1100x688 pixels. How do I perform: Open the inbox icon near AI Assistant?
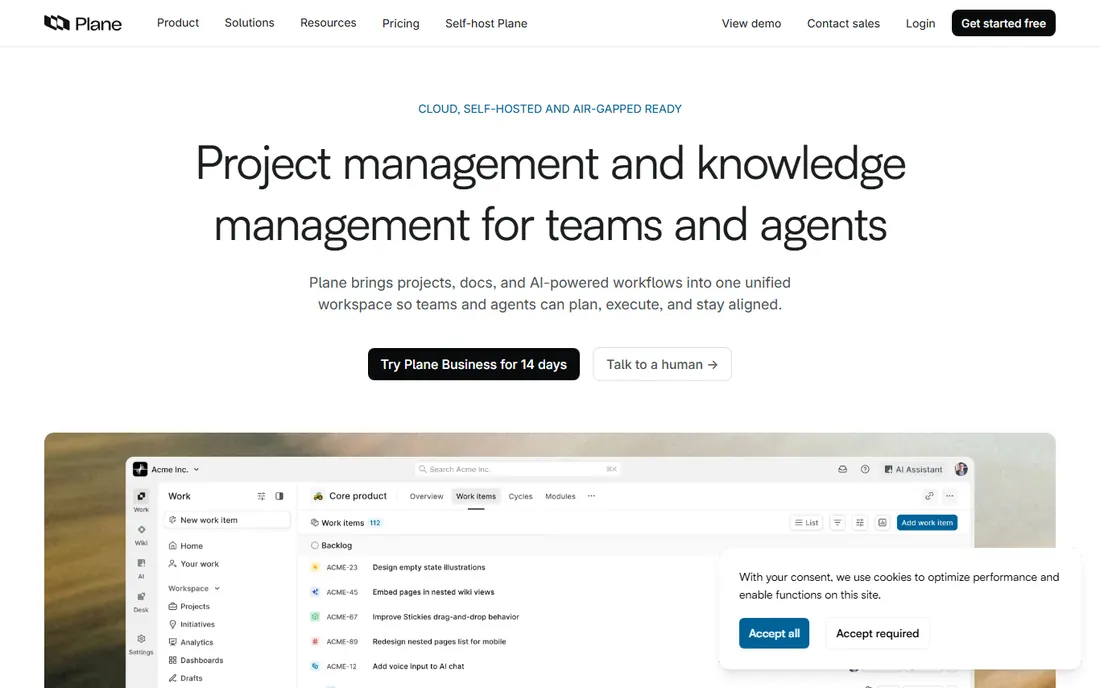click(843, 469)
